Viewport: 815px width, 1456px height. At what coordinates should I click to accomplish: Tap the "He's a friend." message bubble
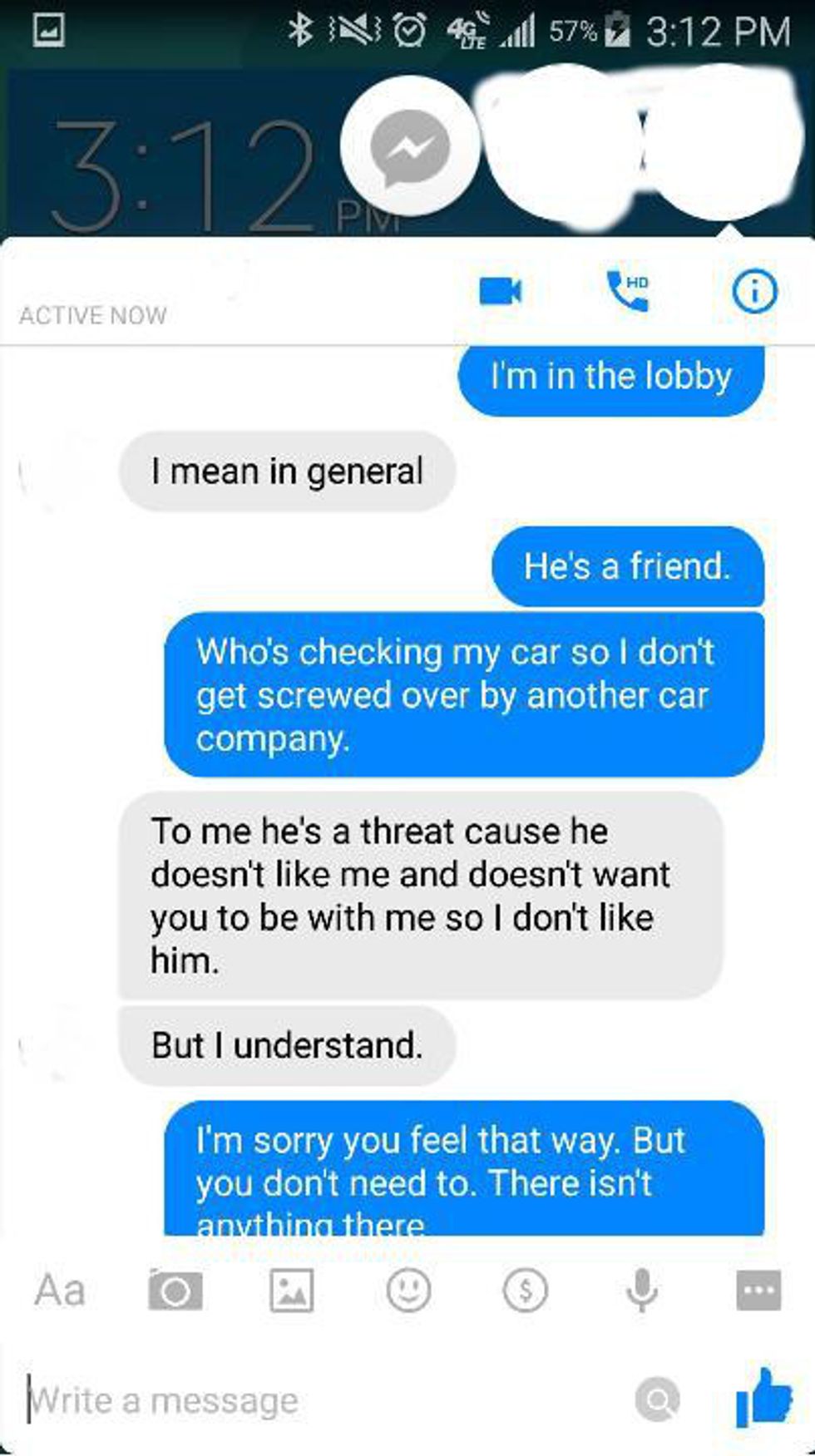(x=628, y=566)
